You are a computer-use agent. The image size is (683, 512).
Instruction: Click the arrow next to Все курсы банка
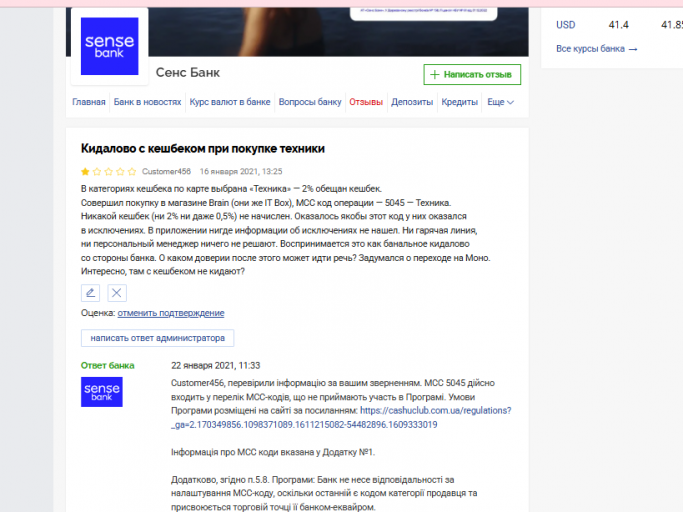coord(633,49)
